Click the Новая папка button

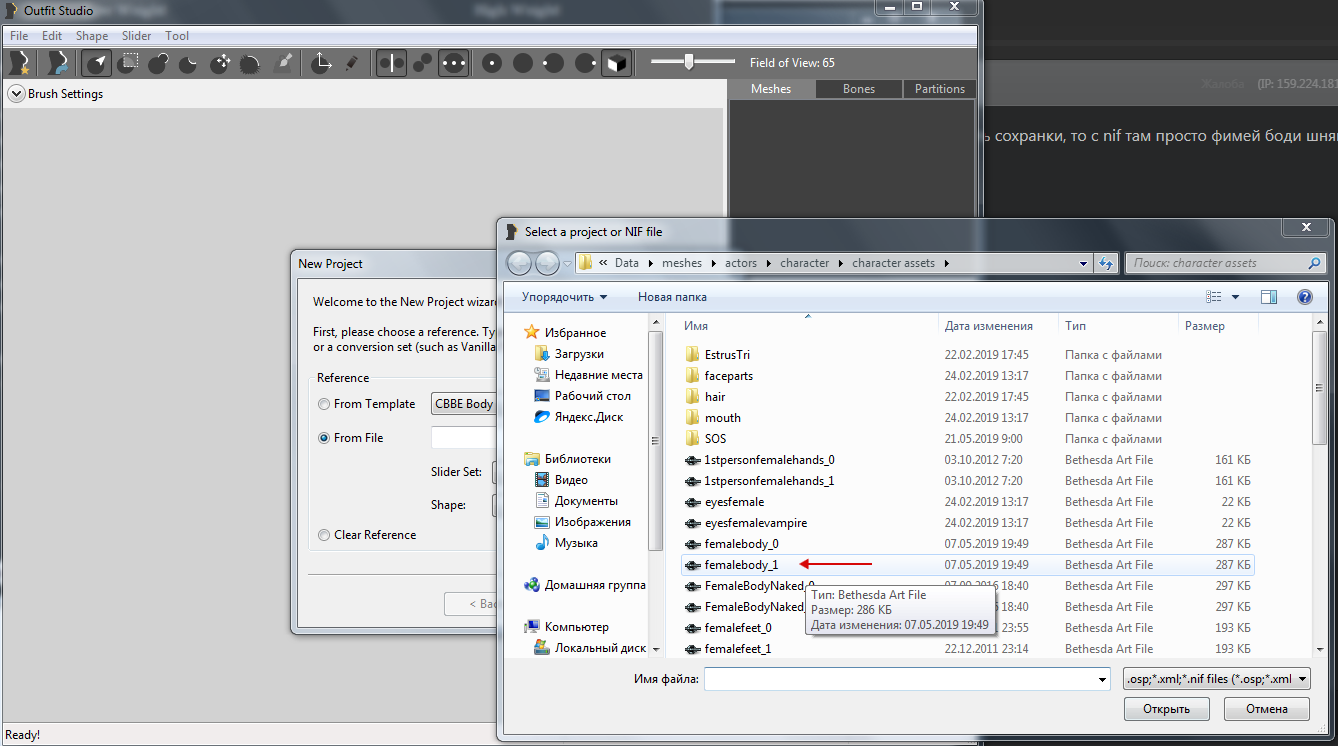pos(672,297)
